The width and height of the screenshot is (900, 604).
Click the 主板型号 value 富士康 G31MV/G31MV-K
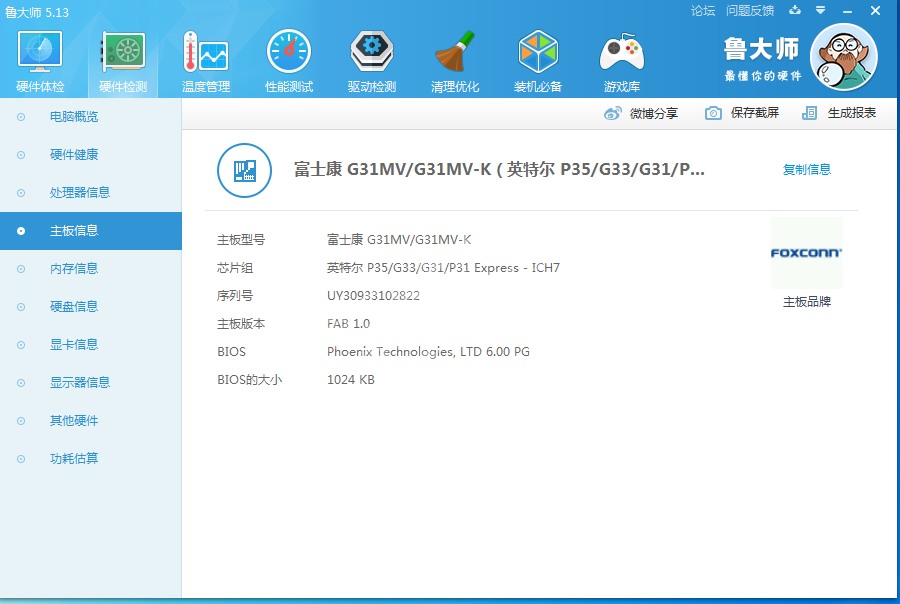pyautogui.click(x=399, y=239)
